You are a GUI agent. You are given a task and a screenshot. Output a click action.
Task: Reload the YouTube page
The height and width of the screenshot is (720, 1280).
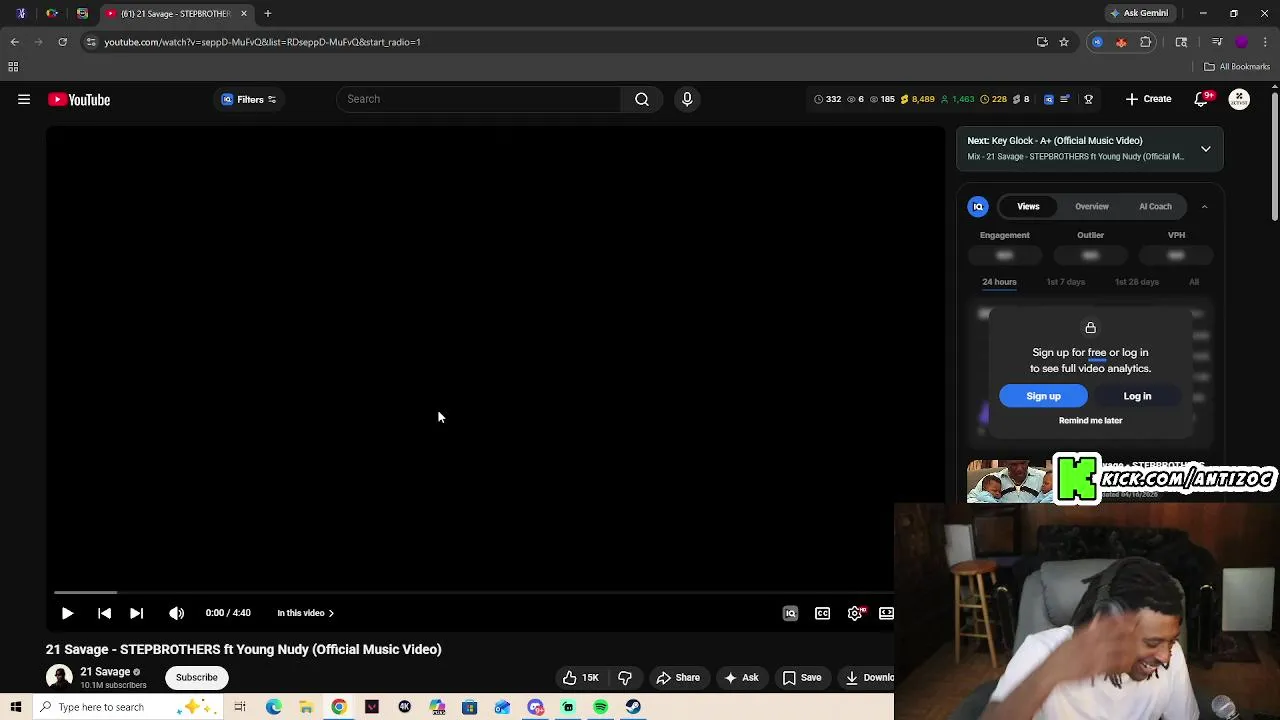(62, 42)
